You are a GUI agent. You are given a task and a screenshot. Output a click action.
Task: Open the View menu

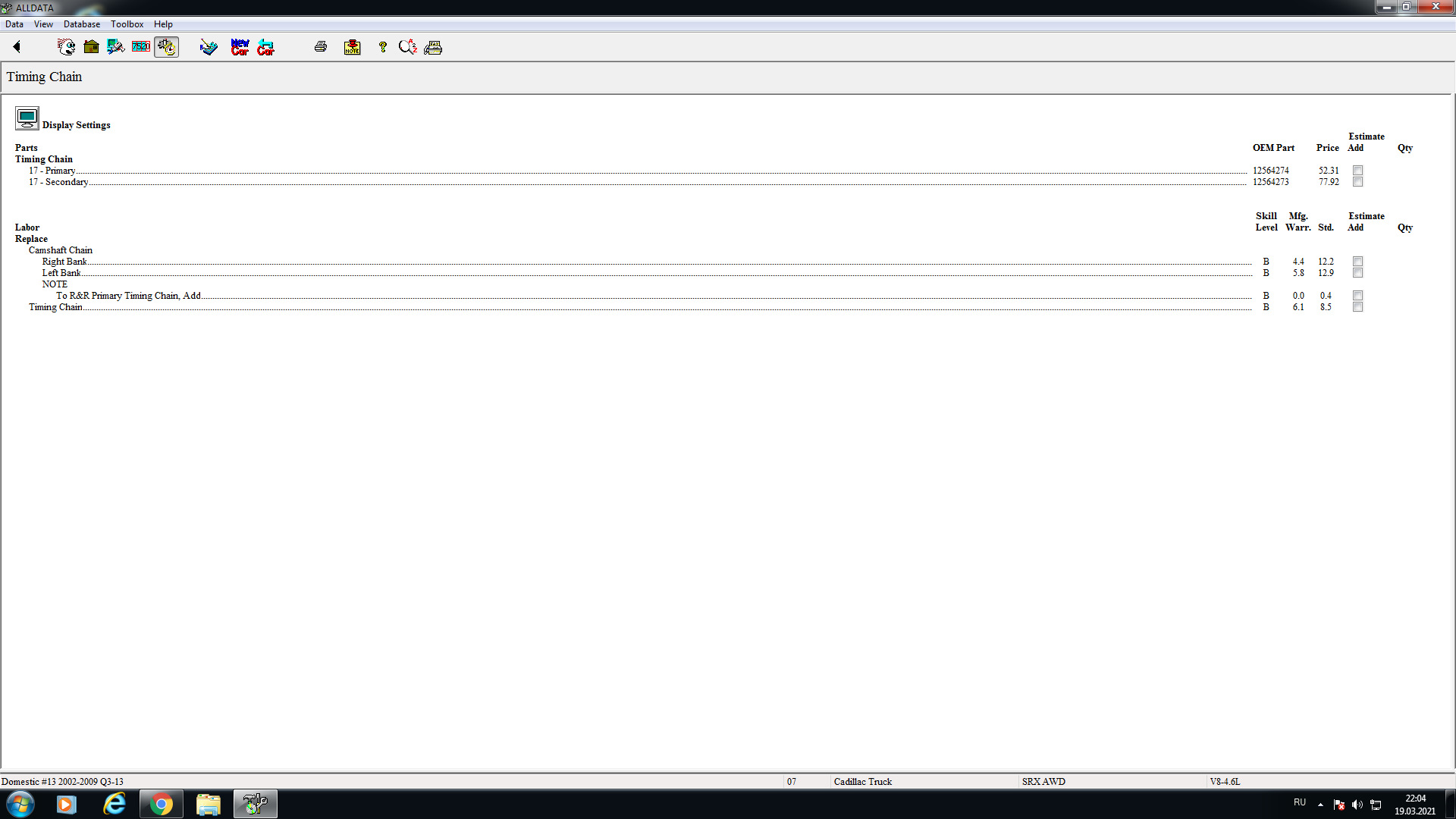pyautogui.click(x=43, y=24)
